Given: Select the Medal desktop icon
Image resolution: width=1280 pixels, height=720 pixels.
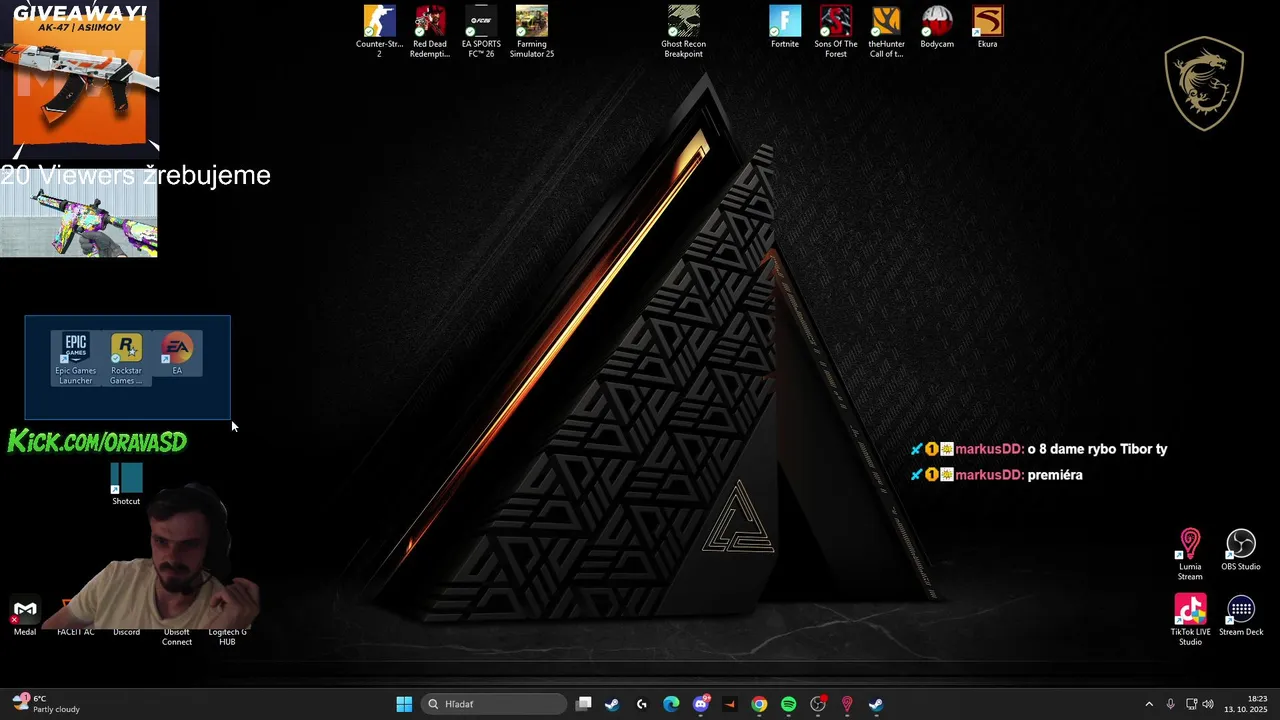Looking at the screenshot, I should click(25, 617).
